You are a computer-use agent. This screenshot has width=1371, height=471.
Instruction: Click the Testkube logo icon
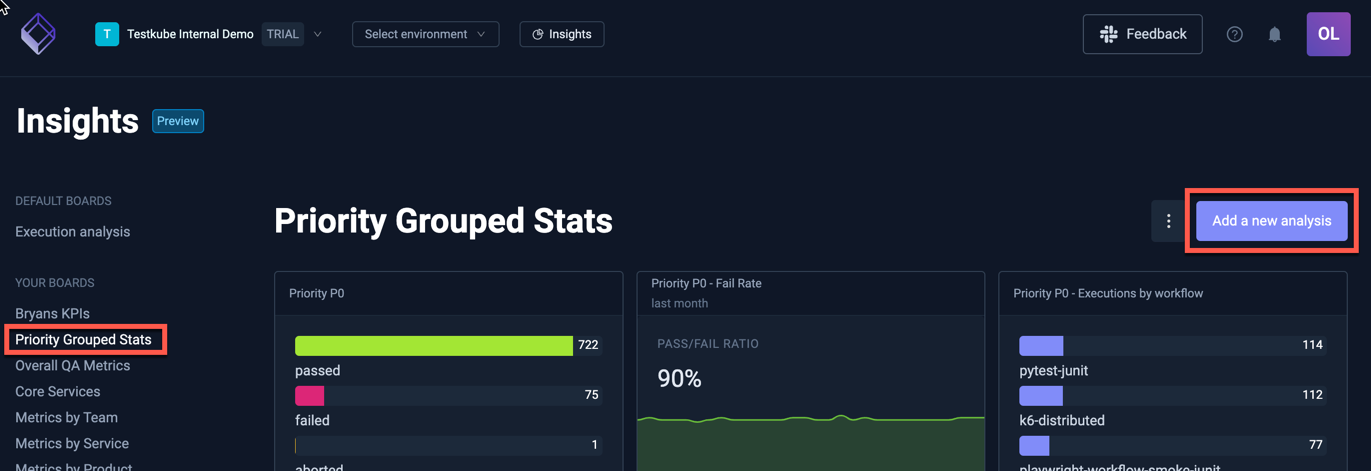tap(38, 34)
